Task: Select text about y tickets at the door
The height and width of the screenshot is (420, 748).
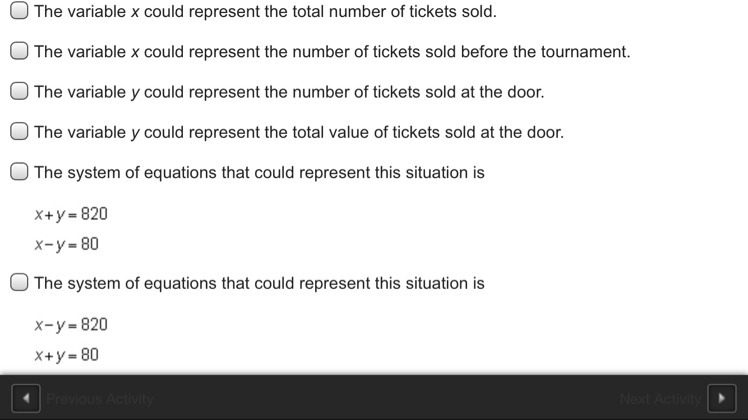Action: 289,92
